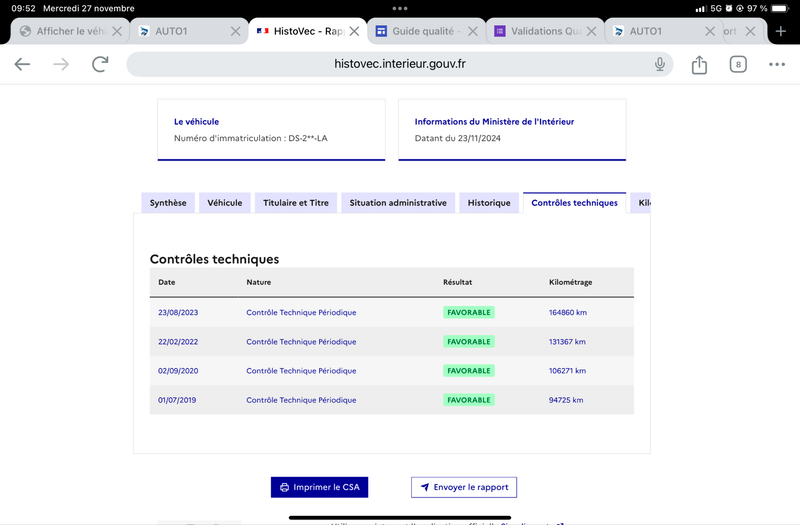
Task: Close the Guide qualité tab
Action: (472, 31)
